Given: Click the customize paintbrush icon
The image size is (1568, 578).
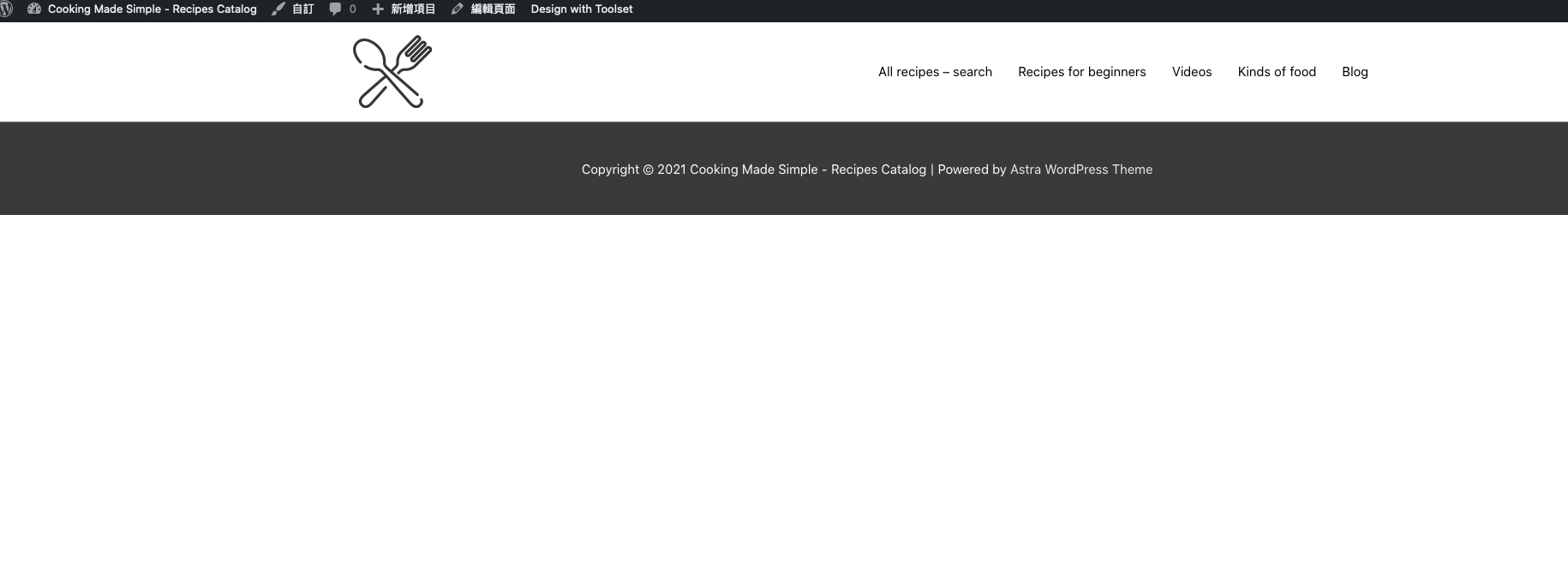Looking at the screenshot, I should (278, 9).
